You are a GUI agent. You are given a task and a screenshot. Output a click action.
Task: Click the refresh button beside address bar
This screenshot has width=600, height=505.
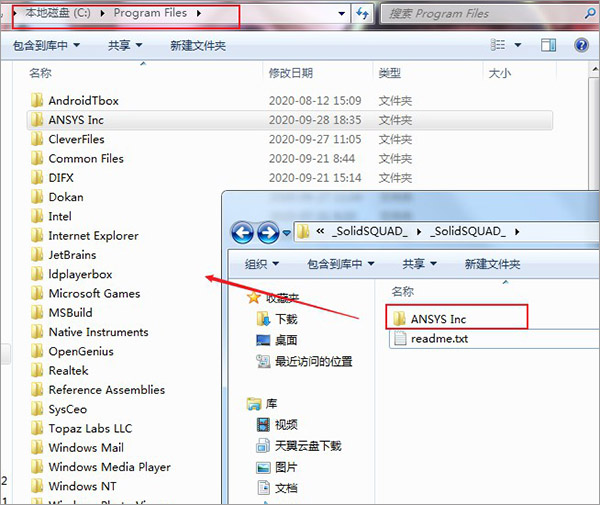point(362,13)
